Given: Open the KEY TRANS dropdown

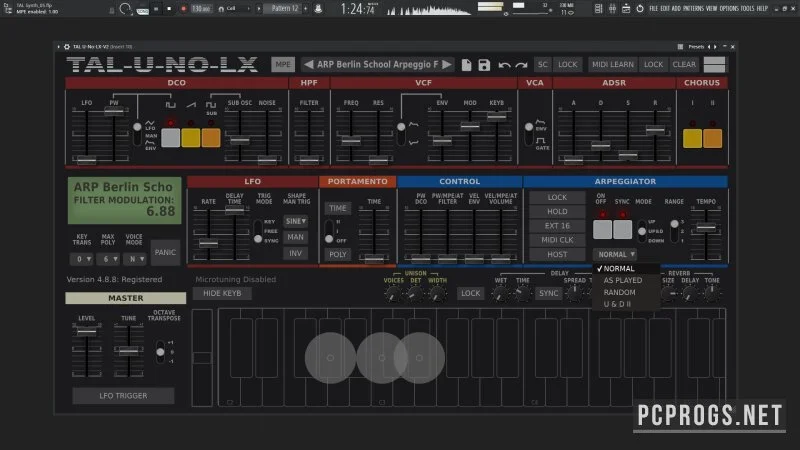Looking at the screenshot, I should (x=82, y=259).
